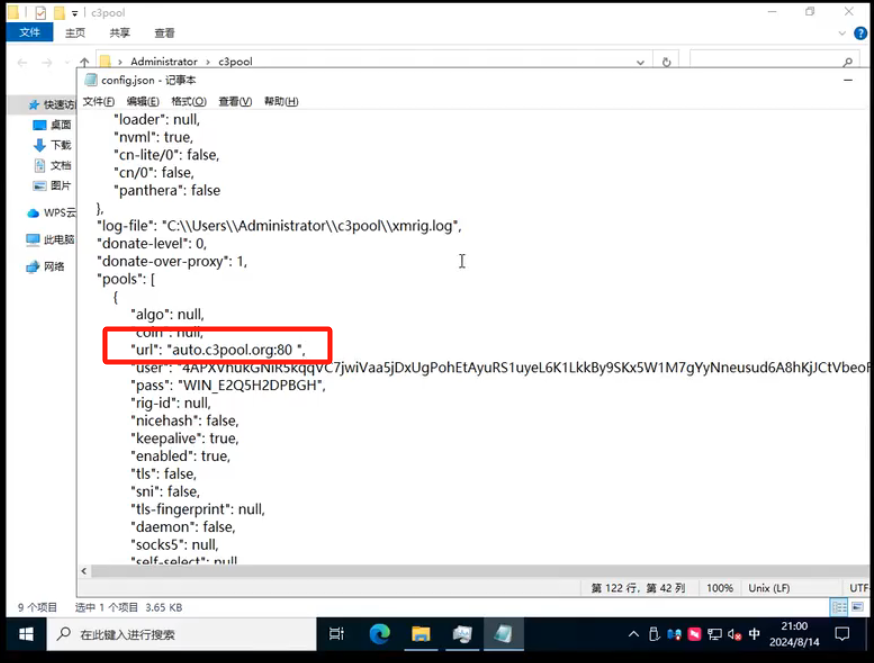Click the Notepad horizontal scrollbar track
The width and height of the screenshot is (874, 663).
point(479,571)
